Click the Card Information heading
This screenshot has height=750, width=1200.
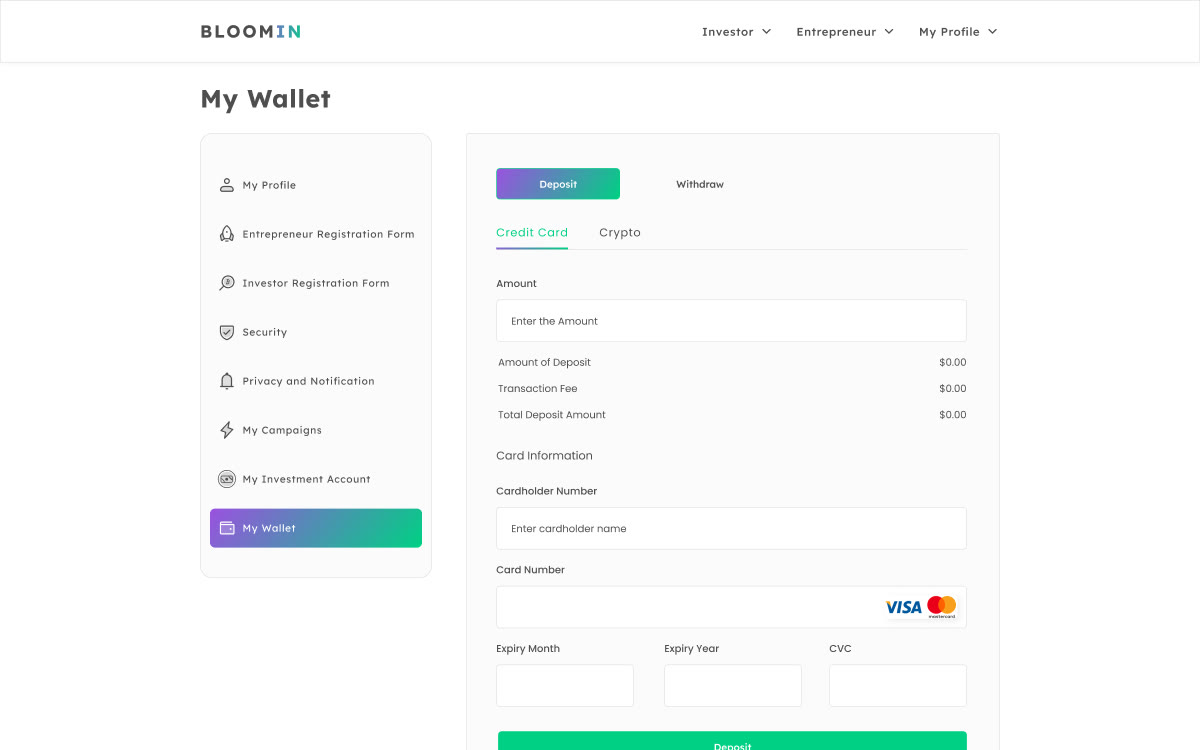[x=544, y=455]
